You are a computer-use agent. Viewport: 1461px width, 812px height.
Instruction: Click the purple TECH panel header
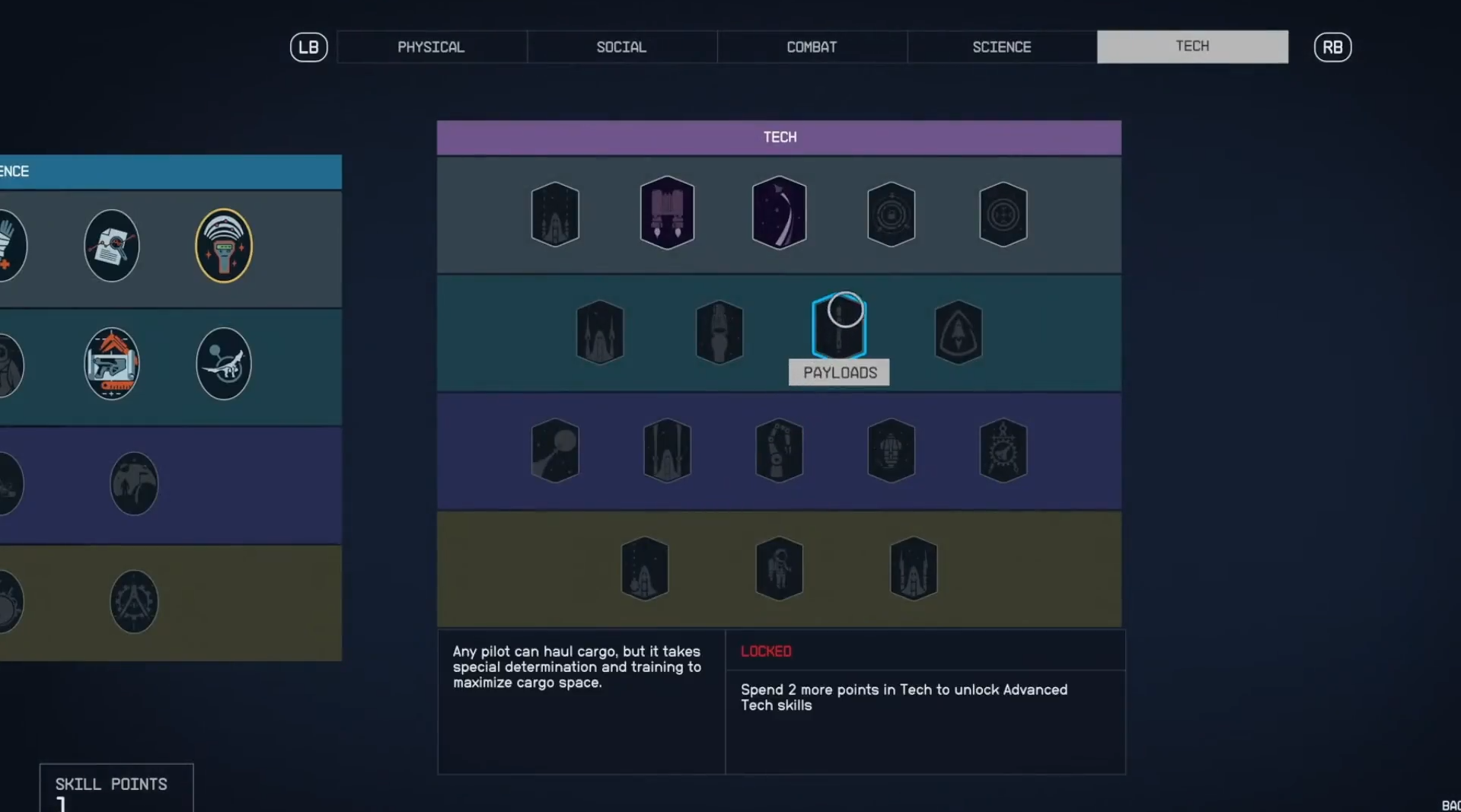coord(779,138)
